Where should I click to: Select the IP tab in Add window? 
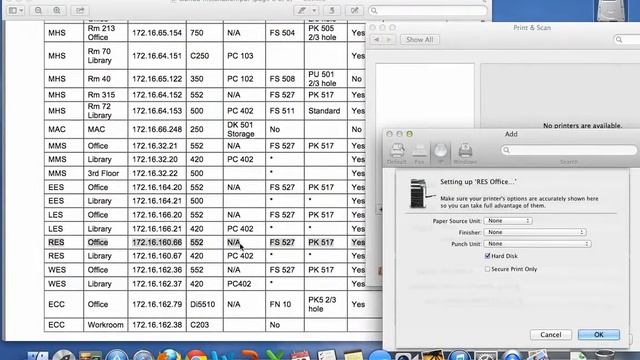coord(440,154)
